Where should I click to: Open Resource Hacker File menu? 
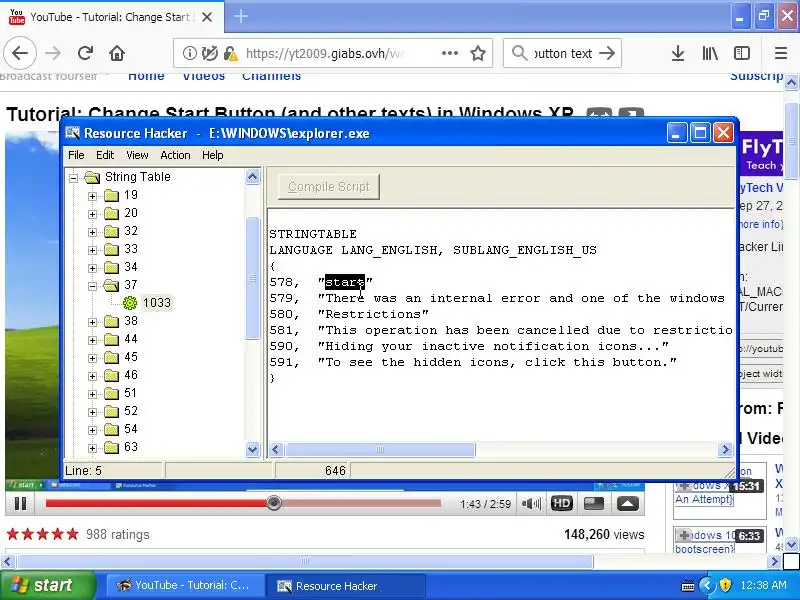[76, 155]
